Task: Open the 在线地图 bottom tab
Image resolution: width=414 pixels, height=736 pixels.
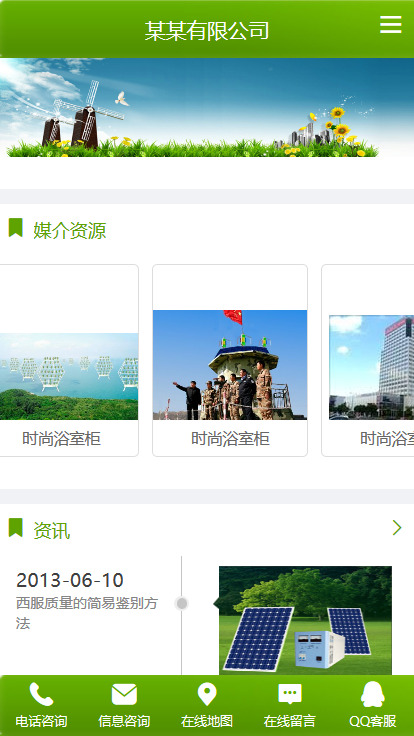Action: pyautogui.click(x=207, y=721)
